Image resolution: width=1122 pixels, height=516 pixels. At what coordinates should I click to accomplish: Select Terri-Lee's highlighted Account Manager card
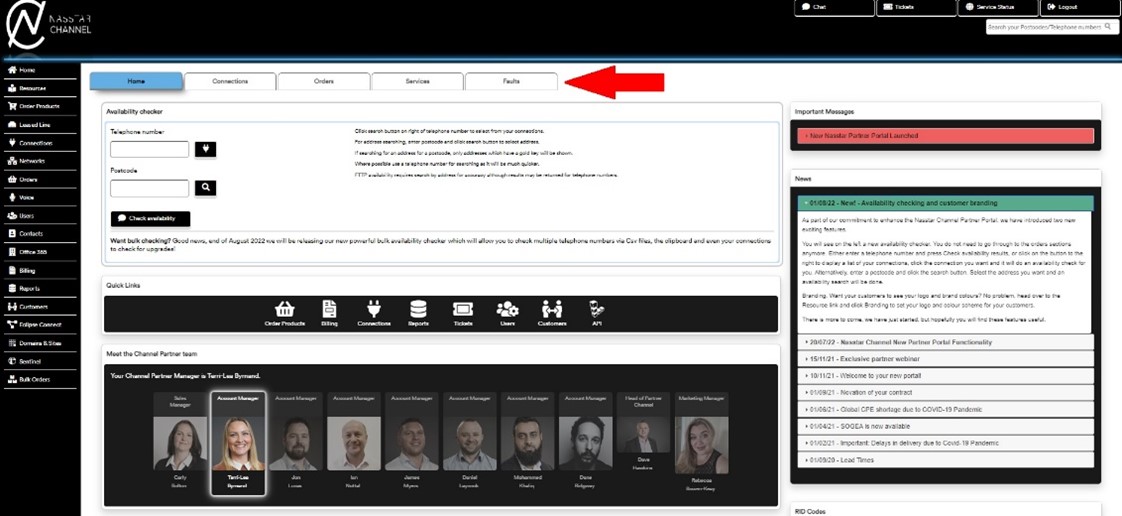click(x=238, y=444)
